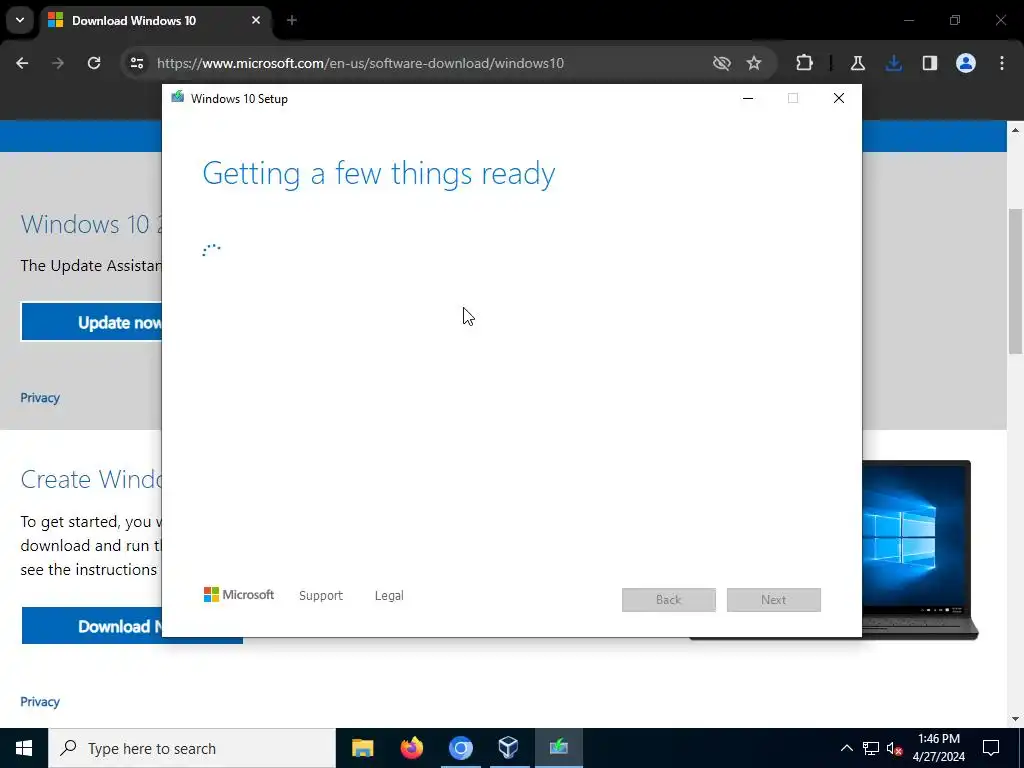This screenshot has height=768, width=1024.
Task: Minimize the Chrome window
Action: tap(909, 20)
